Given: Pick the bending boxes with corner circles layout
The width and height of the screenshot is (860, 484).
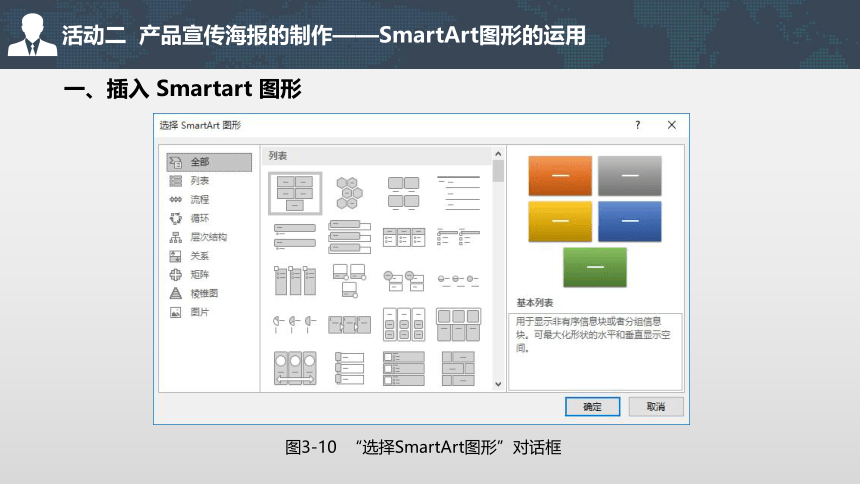Looking at the screenshot, I should [349, 280].
